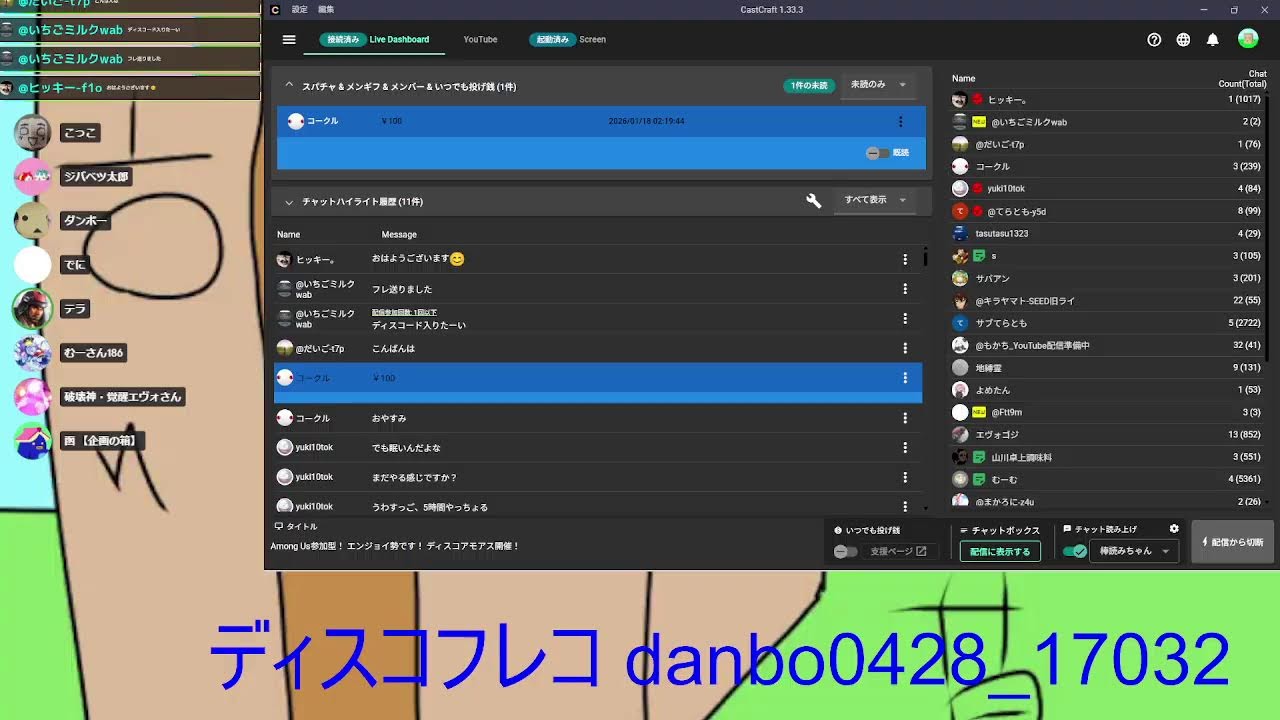
Task: Click tasutasu1323 avatar in the viewer list
Action: tap(960, 233)
